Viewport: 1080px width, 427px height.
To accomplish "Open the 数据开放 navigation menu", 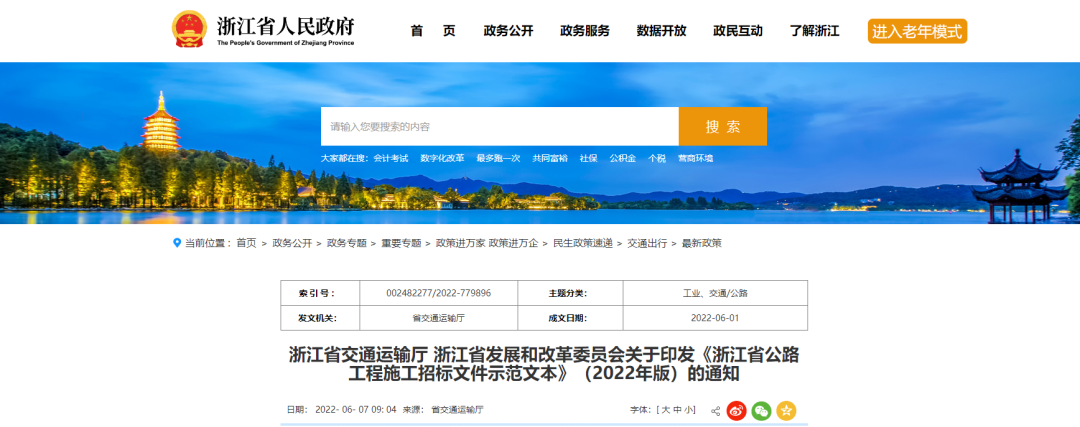I will click(x=661, y=31).
